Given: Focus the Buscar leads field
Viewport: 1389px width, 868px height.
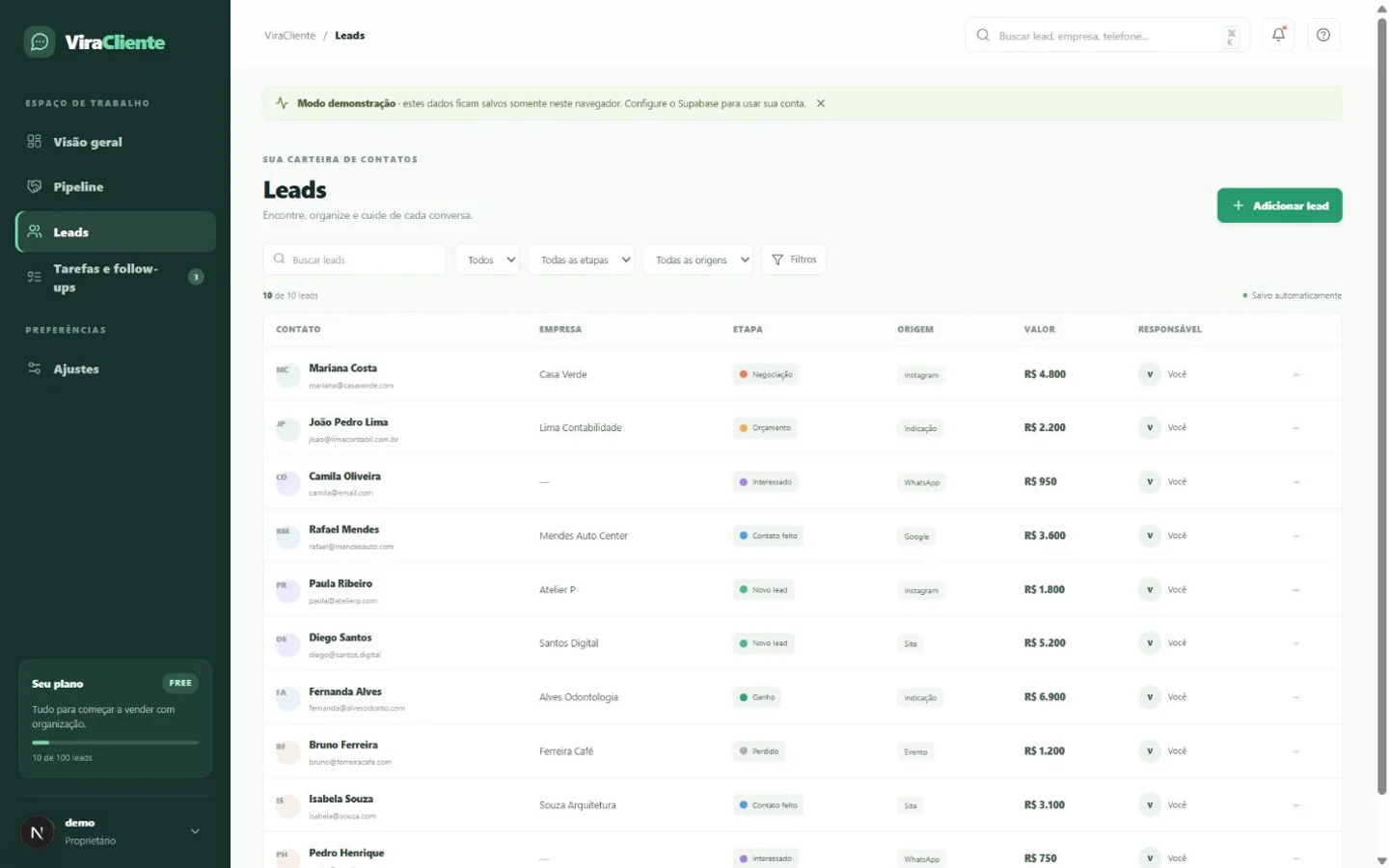Looking at the screenshot, I should click(355, 260).
